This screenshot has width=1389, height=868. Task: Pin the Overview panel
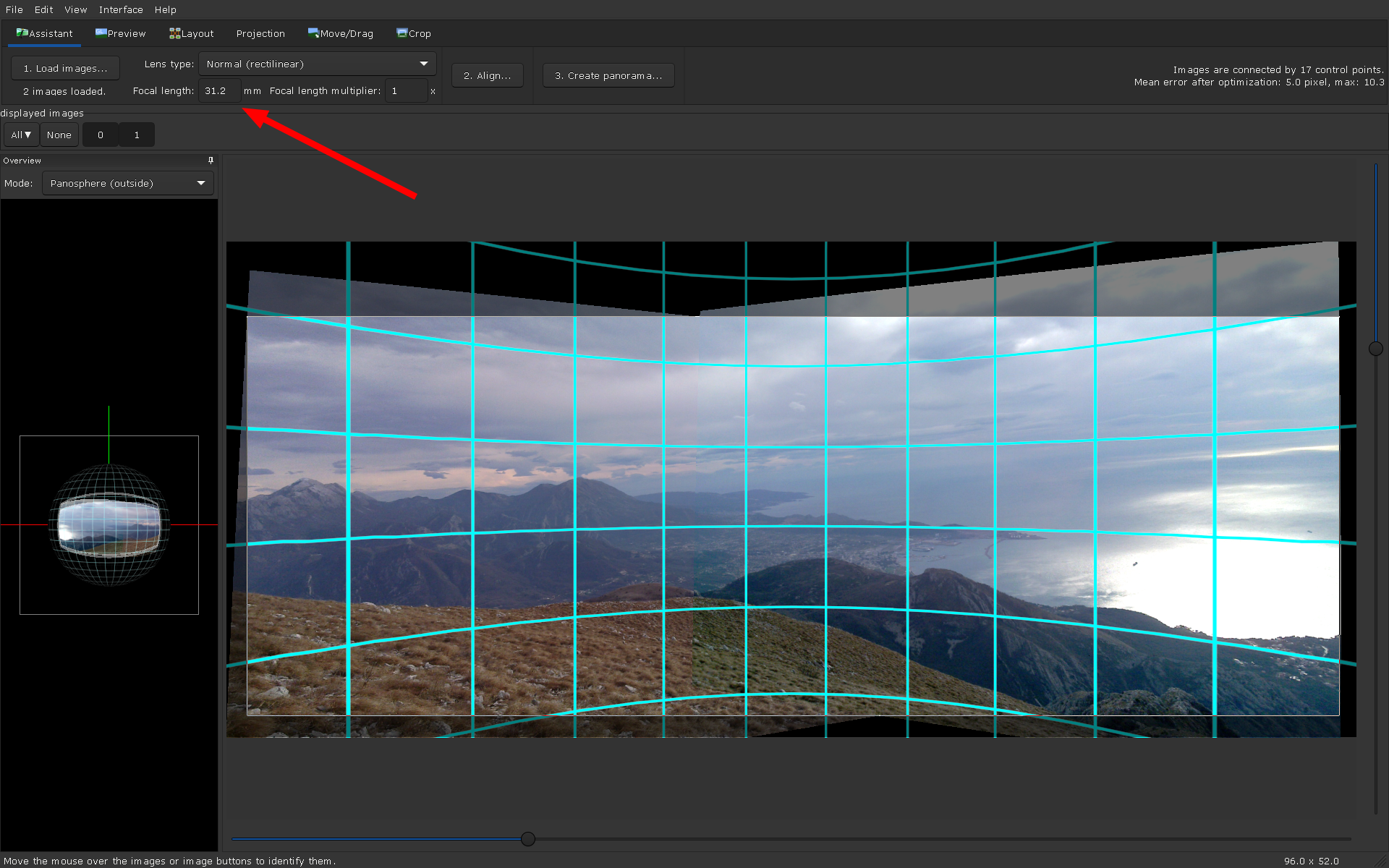(x=211, y=161)
